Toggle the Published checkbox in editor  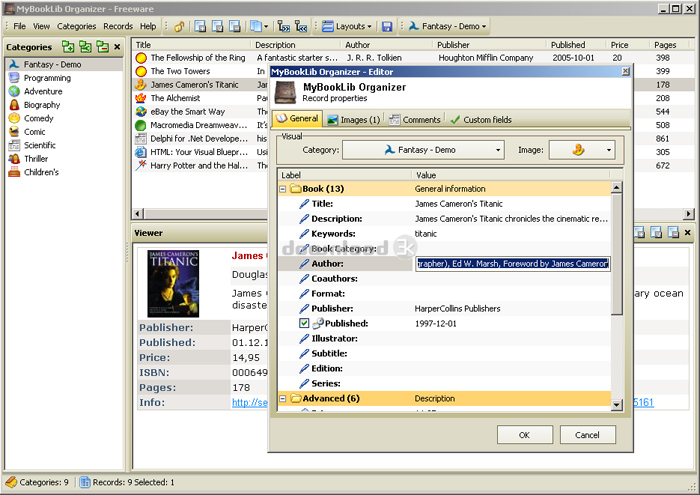point(304,323)
